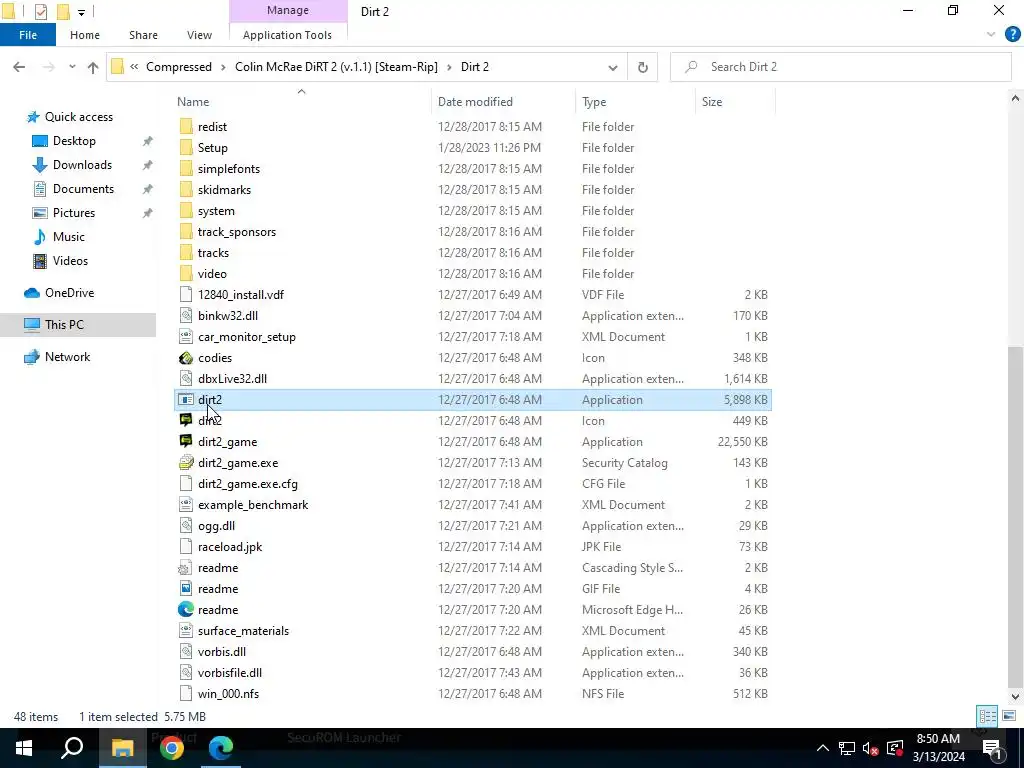Expand the address bar history dropdown
The image size is (1024, 768).
[x=613, y=67]
